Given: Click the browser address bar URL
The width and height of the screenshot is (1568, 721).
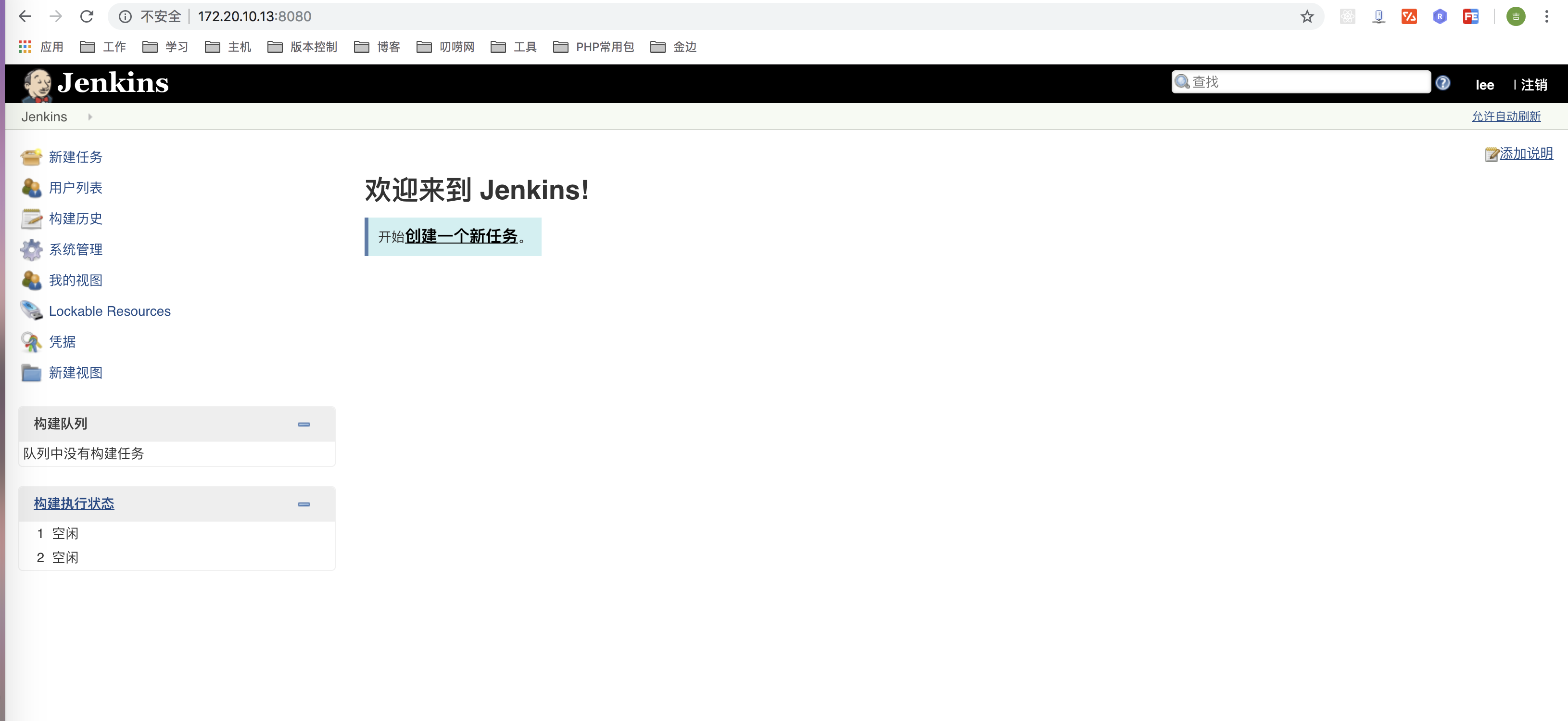Looking at the screenshot, I should point(254,16).
